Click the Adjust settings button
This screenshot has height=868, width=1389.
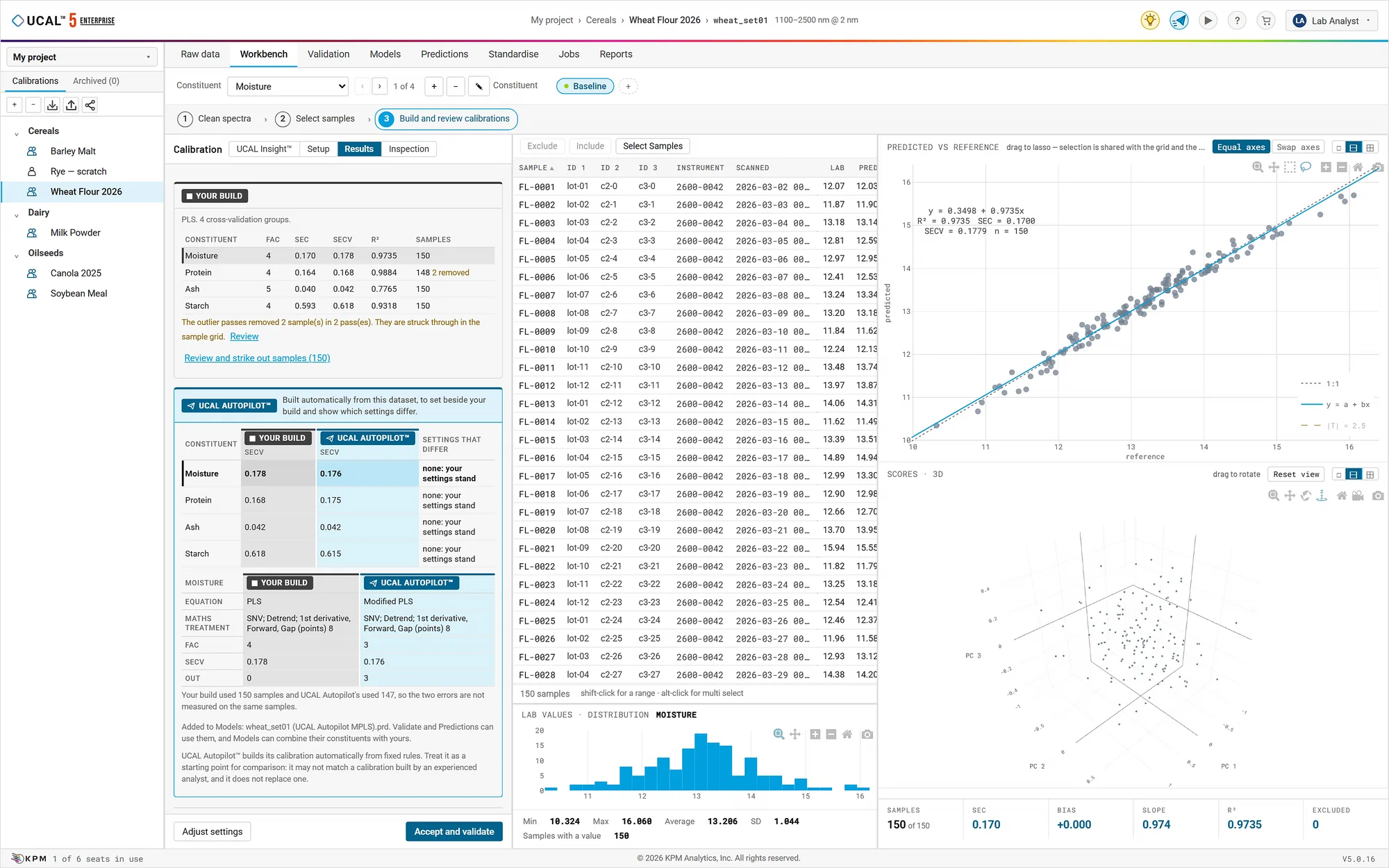tap(213, 831)
